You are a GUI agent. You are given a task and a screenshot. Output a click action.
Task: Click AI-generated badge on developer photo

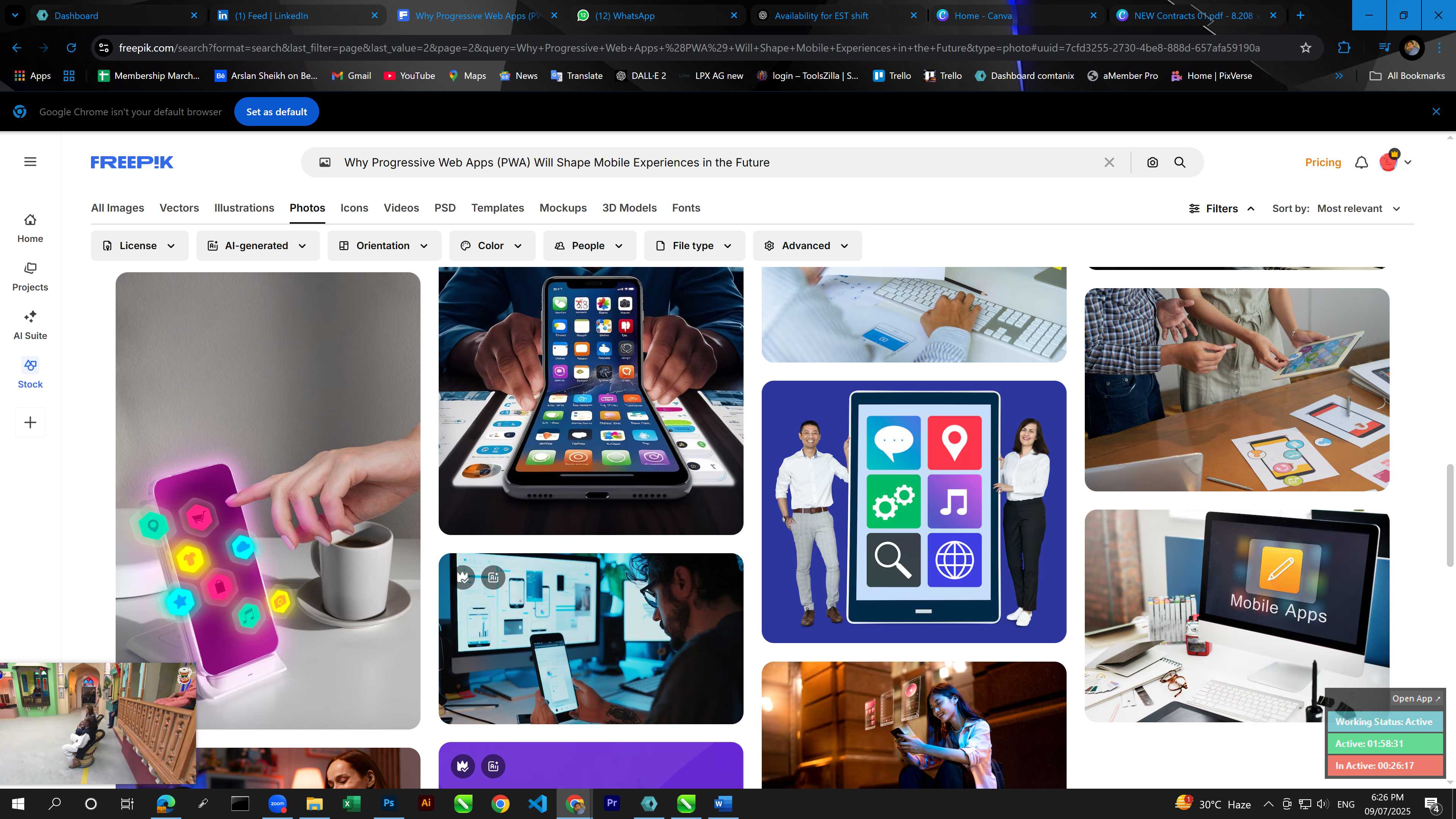click(493, 577)
